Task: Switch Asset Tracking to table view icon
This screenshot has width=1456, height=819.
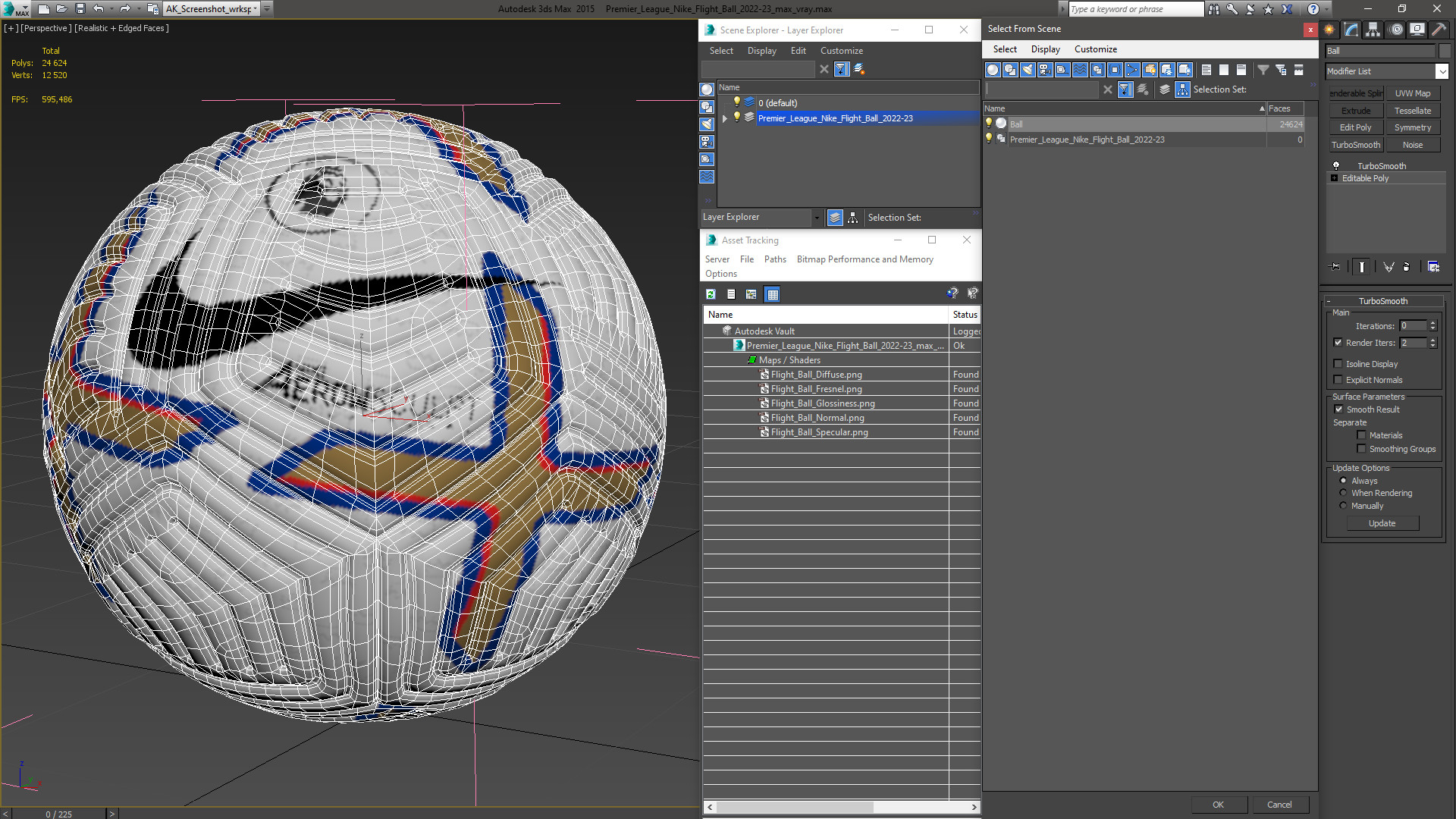Action: tap(772, 294)
